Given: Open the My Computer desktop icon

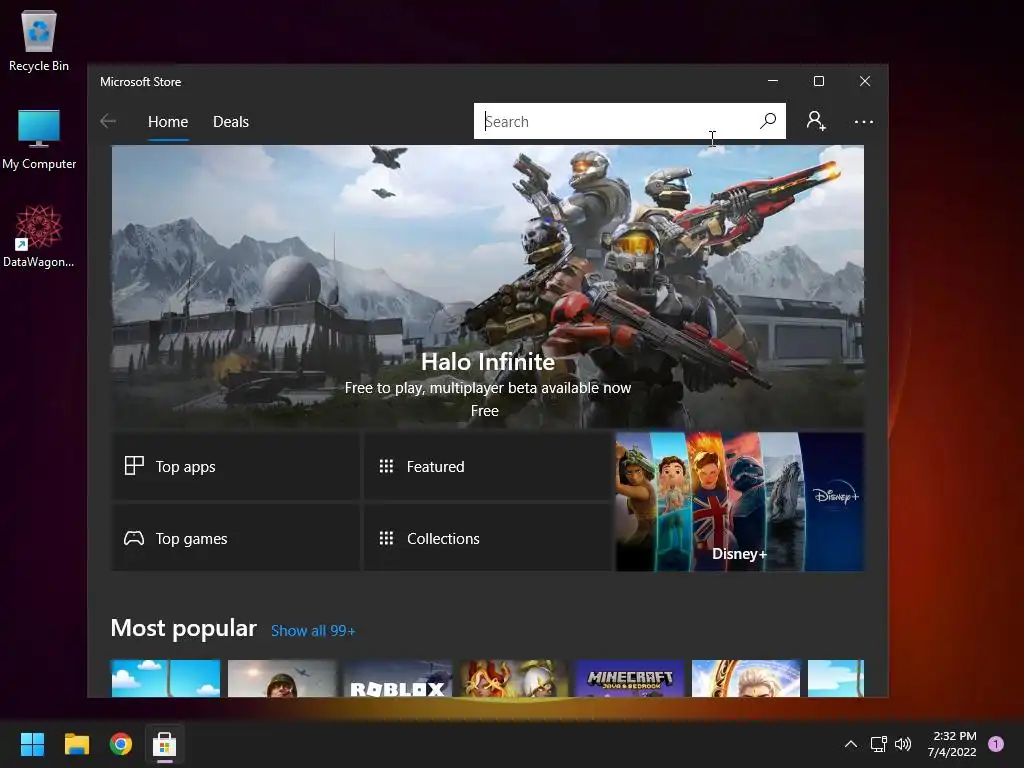Looking at the screenshot, I should [39, 140].
